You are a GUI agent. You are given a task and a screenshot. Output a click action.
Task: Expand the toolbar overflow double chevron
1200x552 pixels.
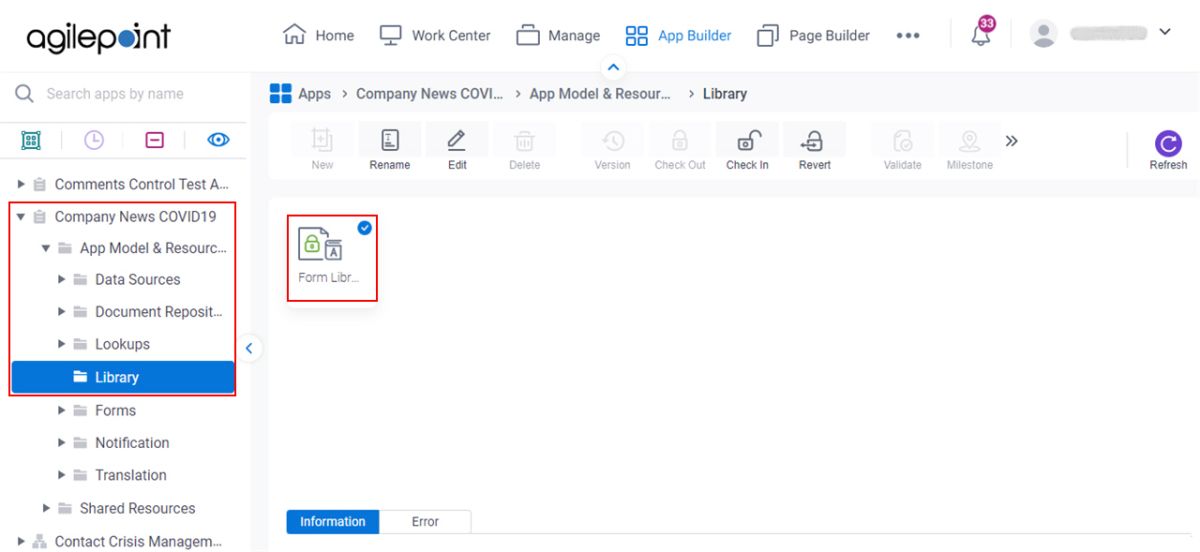[x=1011, y=141]
